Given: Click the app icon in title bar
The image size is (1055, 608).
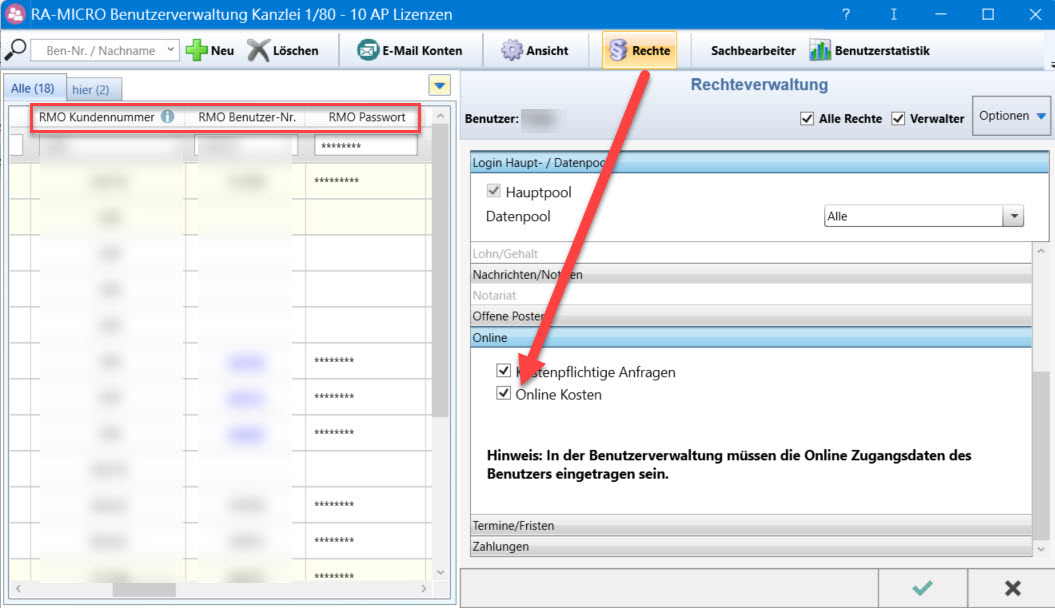Looking at the screenshot, I should [x=15, y=14].
